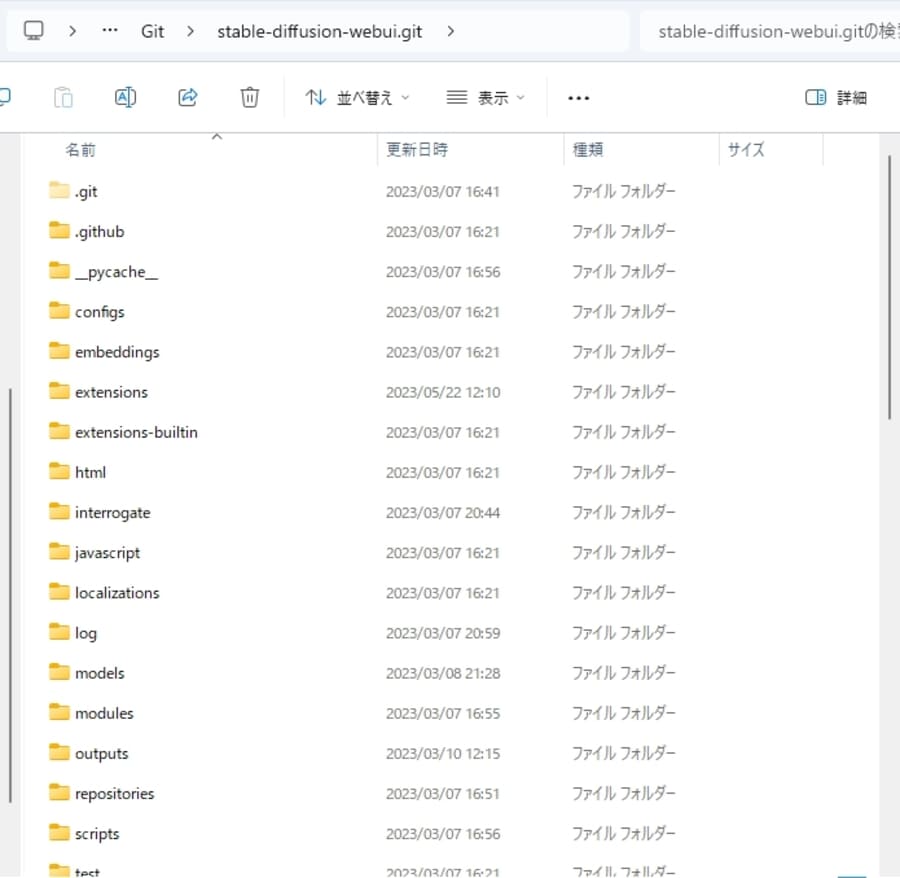900x878 pixels.
Task: Select the .github folder icon
Action: click(59, 230)
